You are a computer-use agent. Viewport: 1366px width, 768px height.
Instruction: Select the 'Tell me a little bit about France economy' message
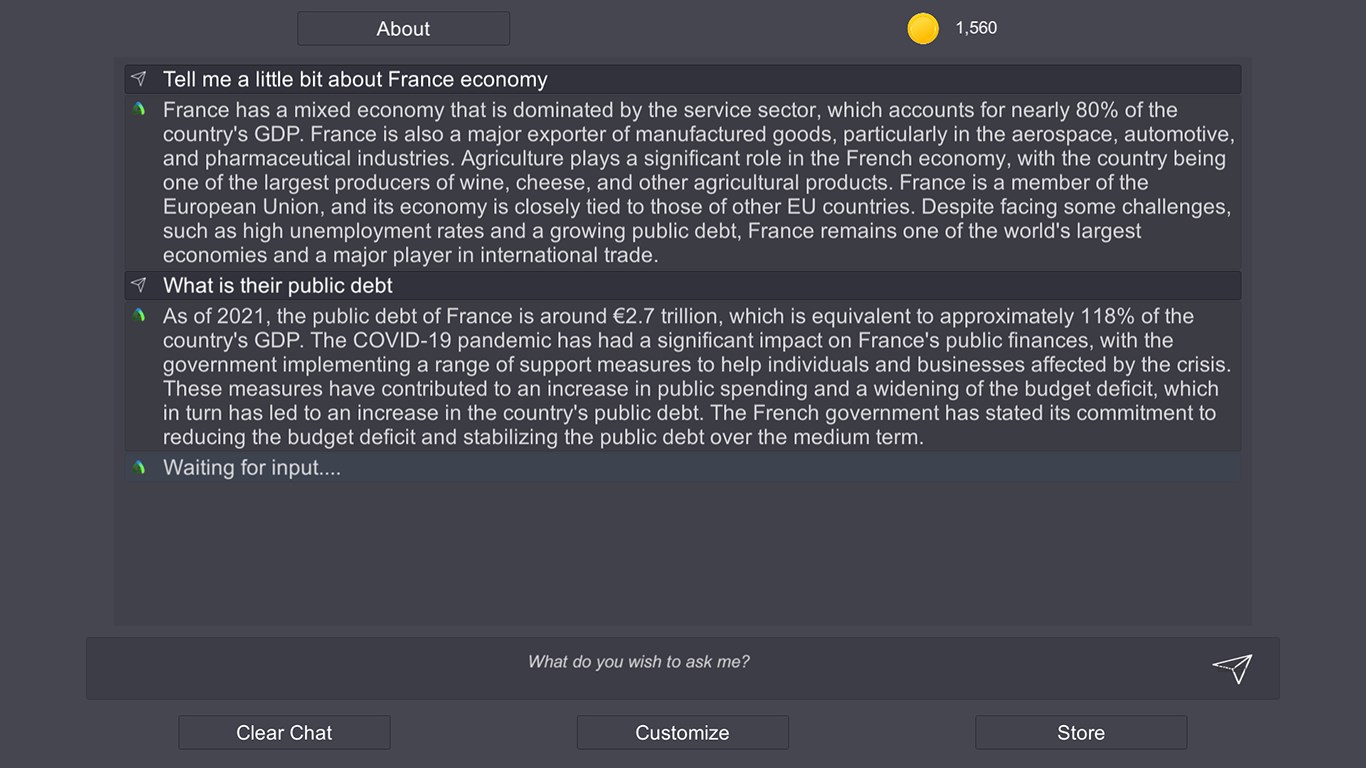click(x=683, y=79)
